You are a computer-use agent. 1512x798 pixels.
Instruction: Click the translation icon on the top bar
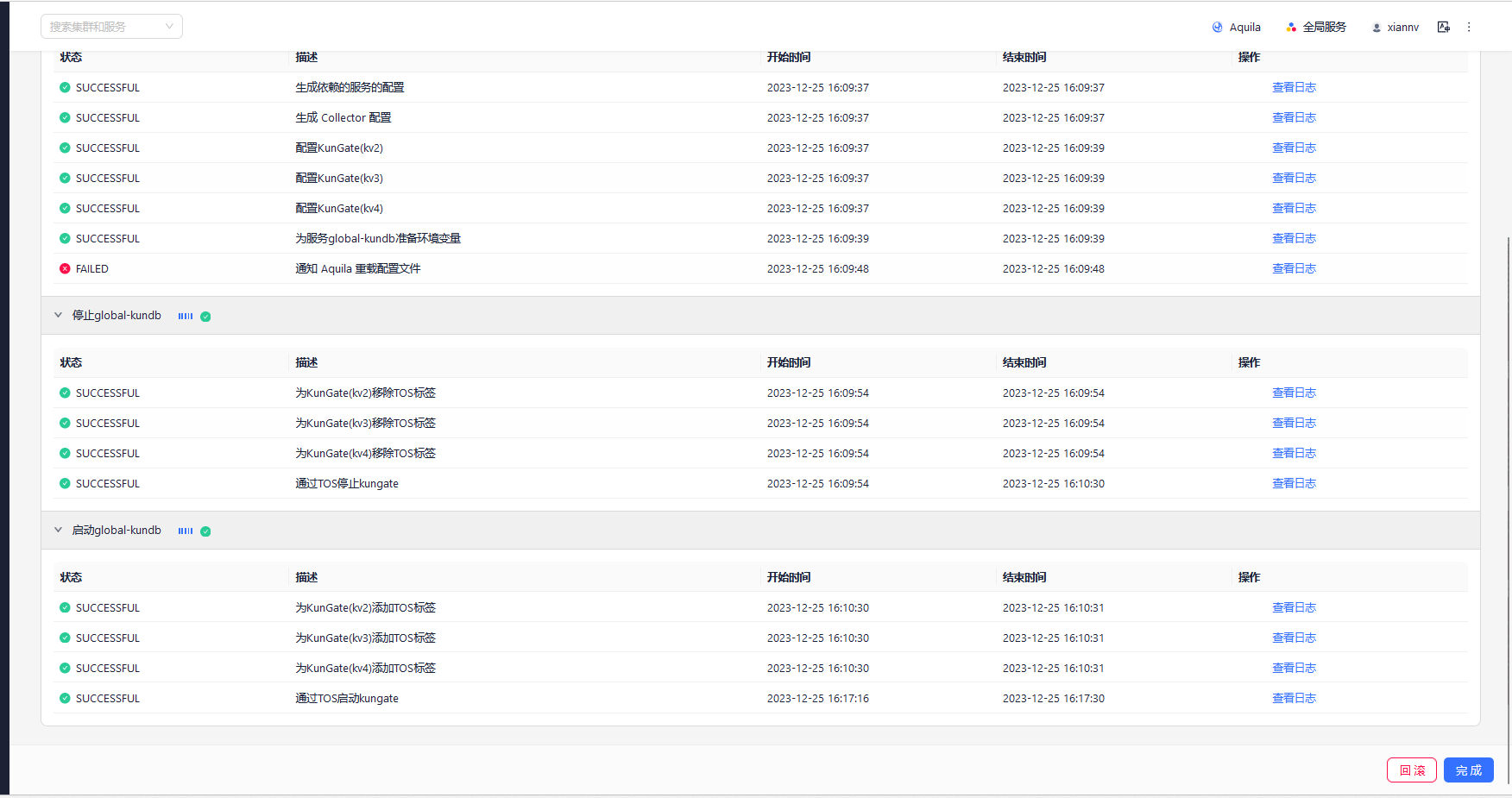click(1444, 27)
